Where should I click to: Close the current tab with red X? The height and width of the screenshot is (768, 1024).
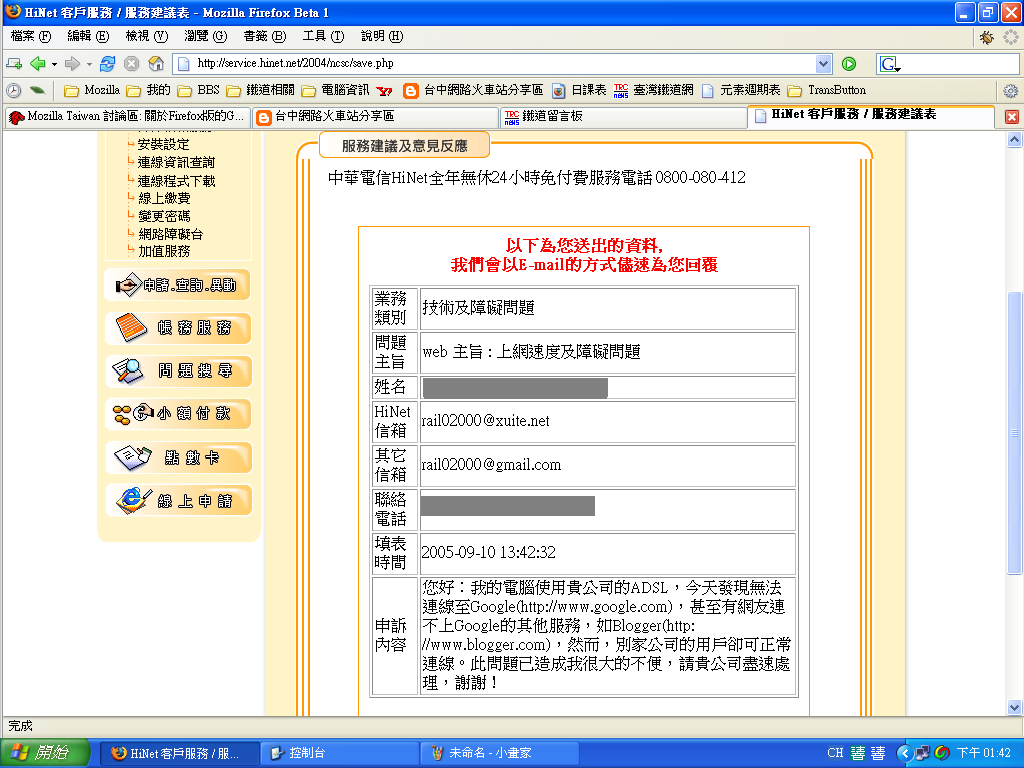[1011, 117]
